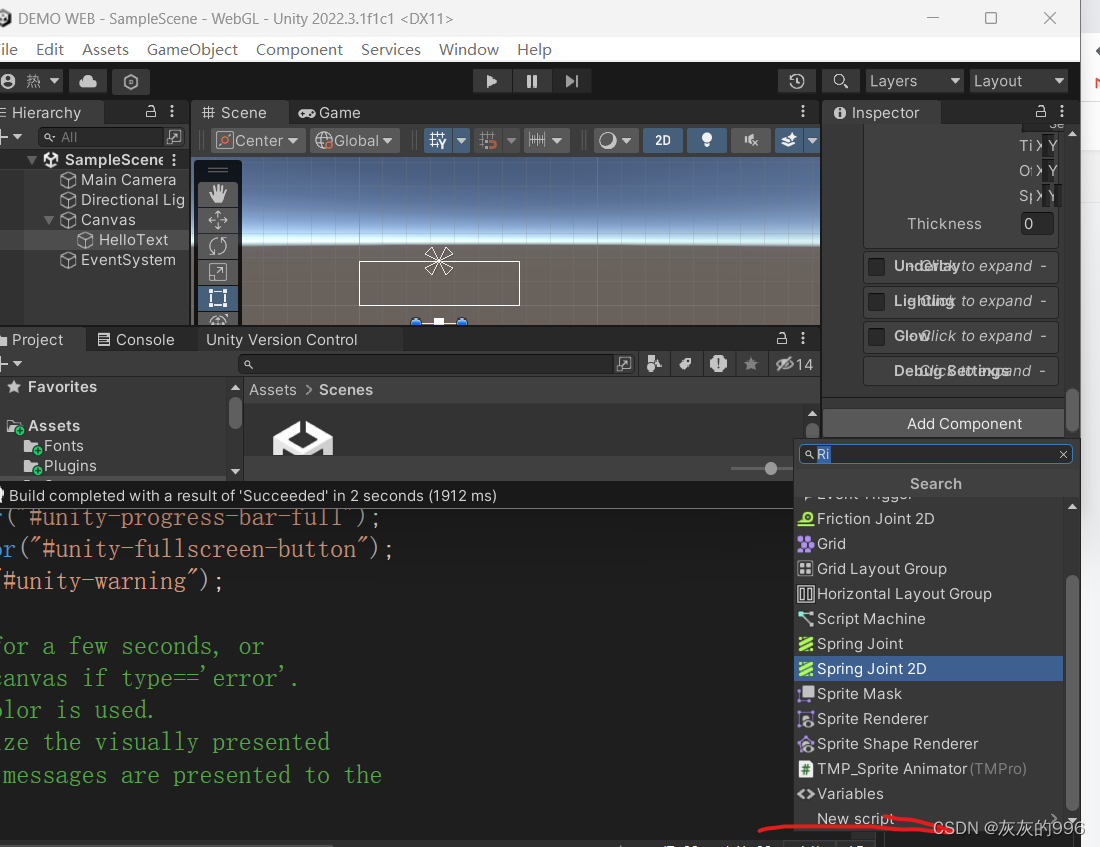Select HelloText in the Hierarchy
This screenshot has width=1100, height=847.
[133, 240]
